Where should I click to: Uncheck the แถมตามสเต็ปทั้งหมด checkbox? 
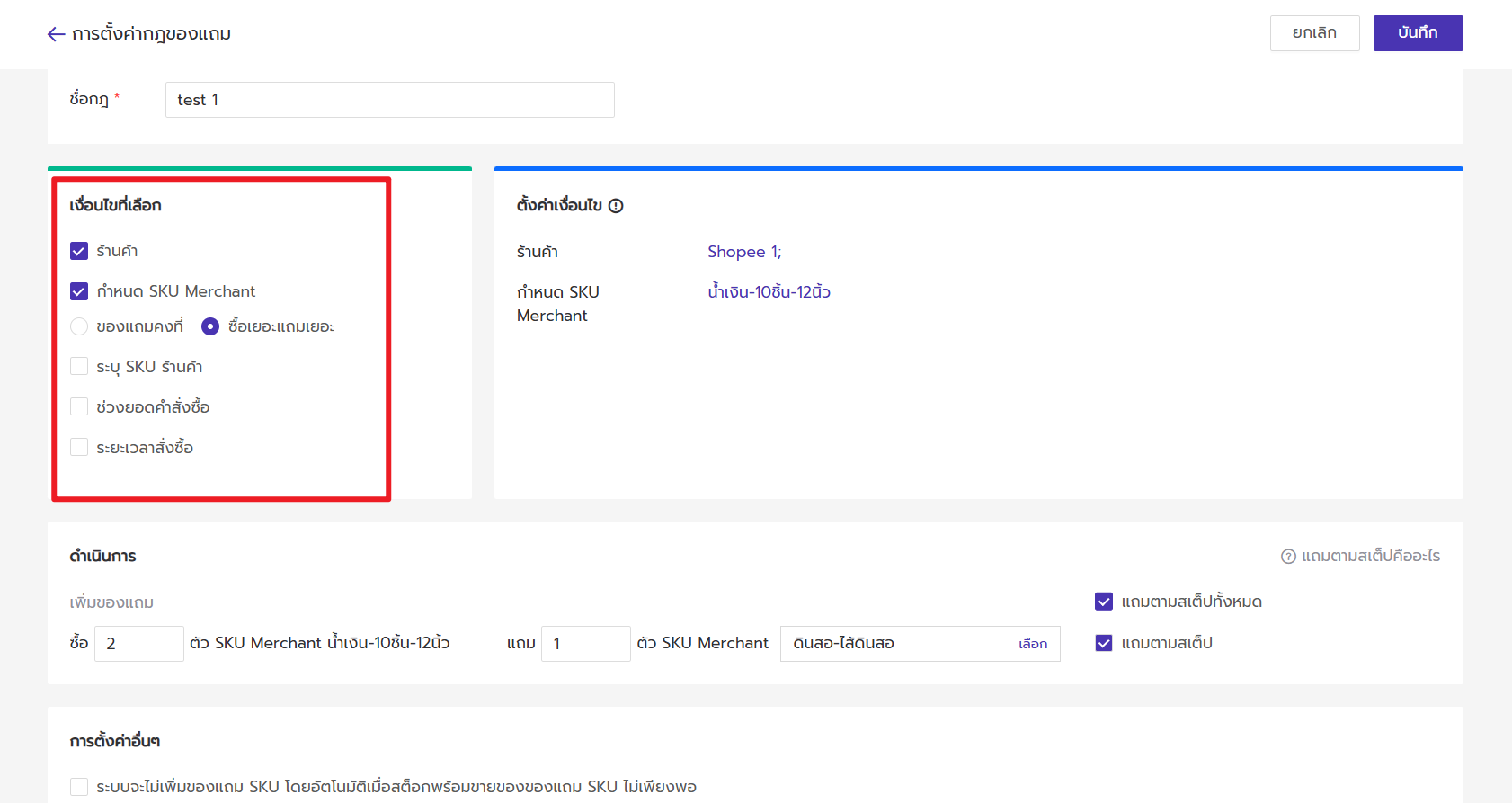point(1104,602)
